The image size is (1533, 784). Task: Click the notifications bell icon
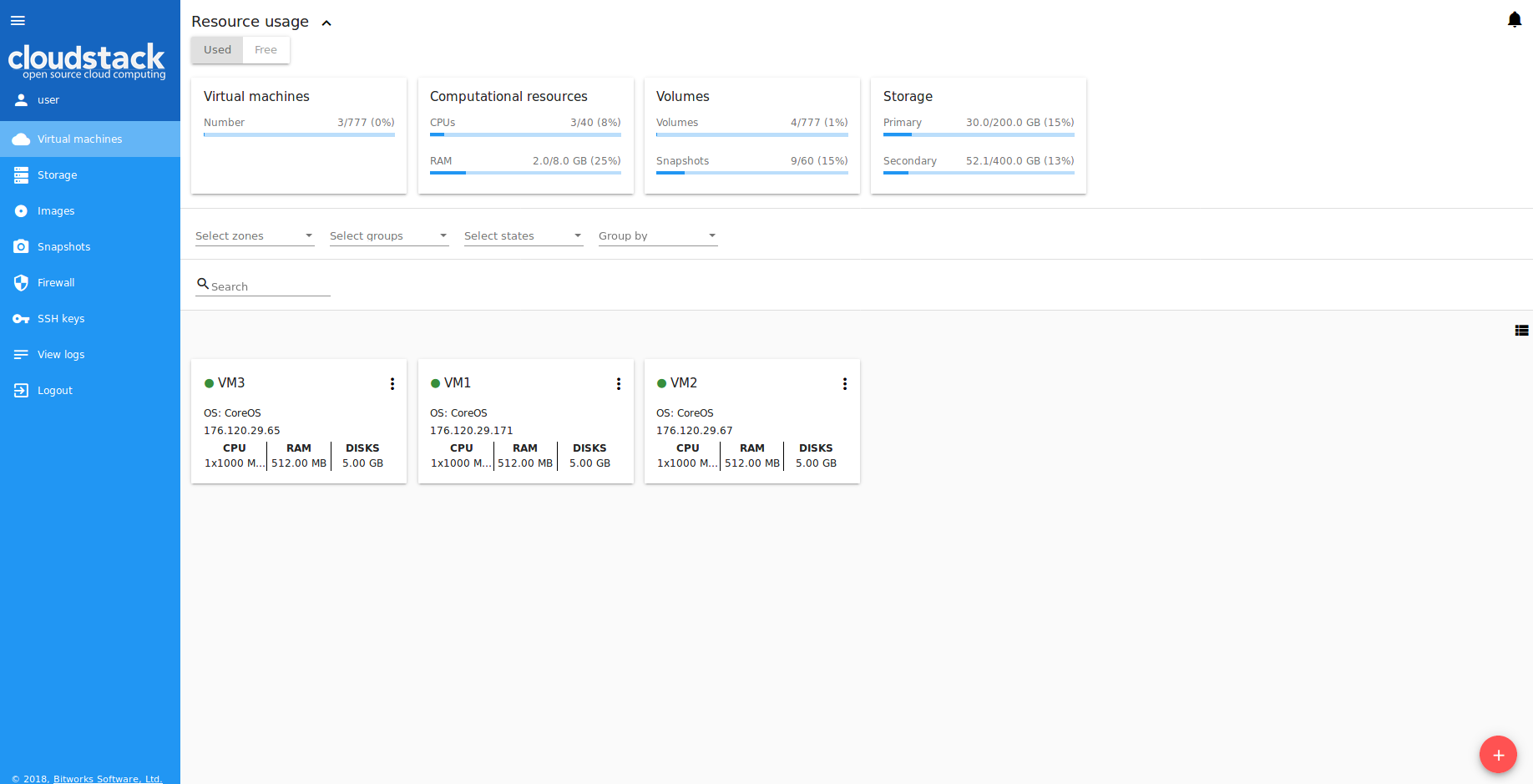pos(1514,20)
